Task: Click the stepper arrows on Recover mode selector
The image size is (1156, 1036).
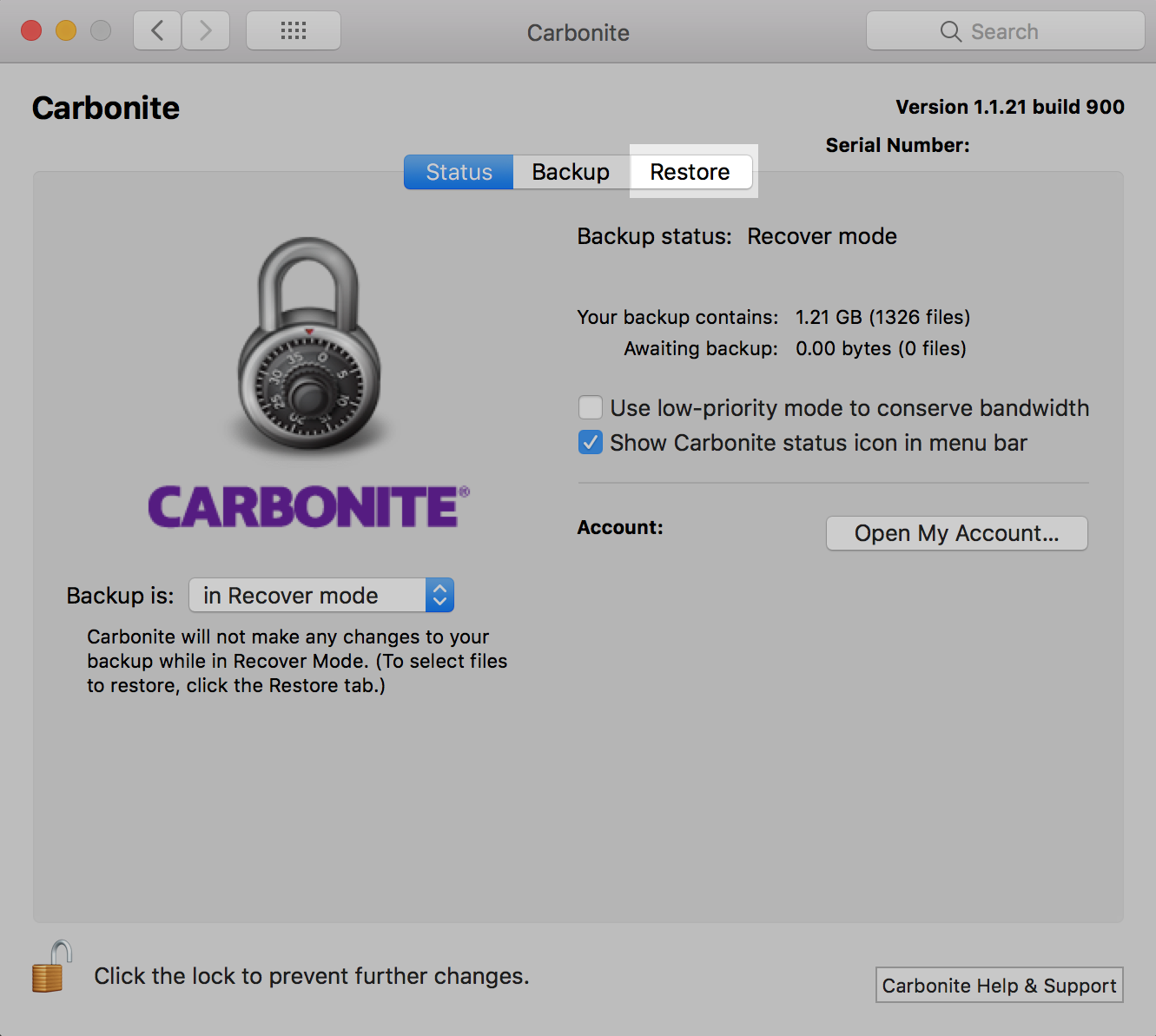Action: click(x=439, y=595)
